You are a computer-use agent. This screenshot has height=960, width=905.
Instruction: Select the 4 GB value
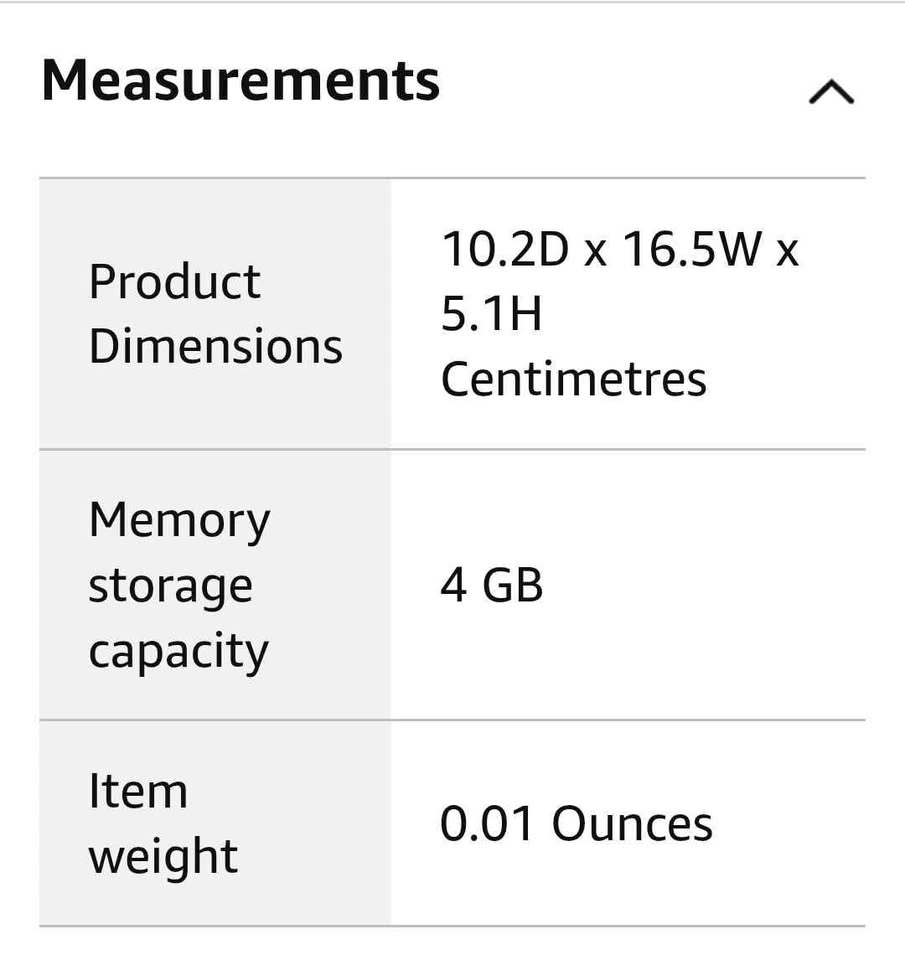coord(492,585)
